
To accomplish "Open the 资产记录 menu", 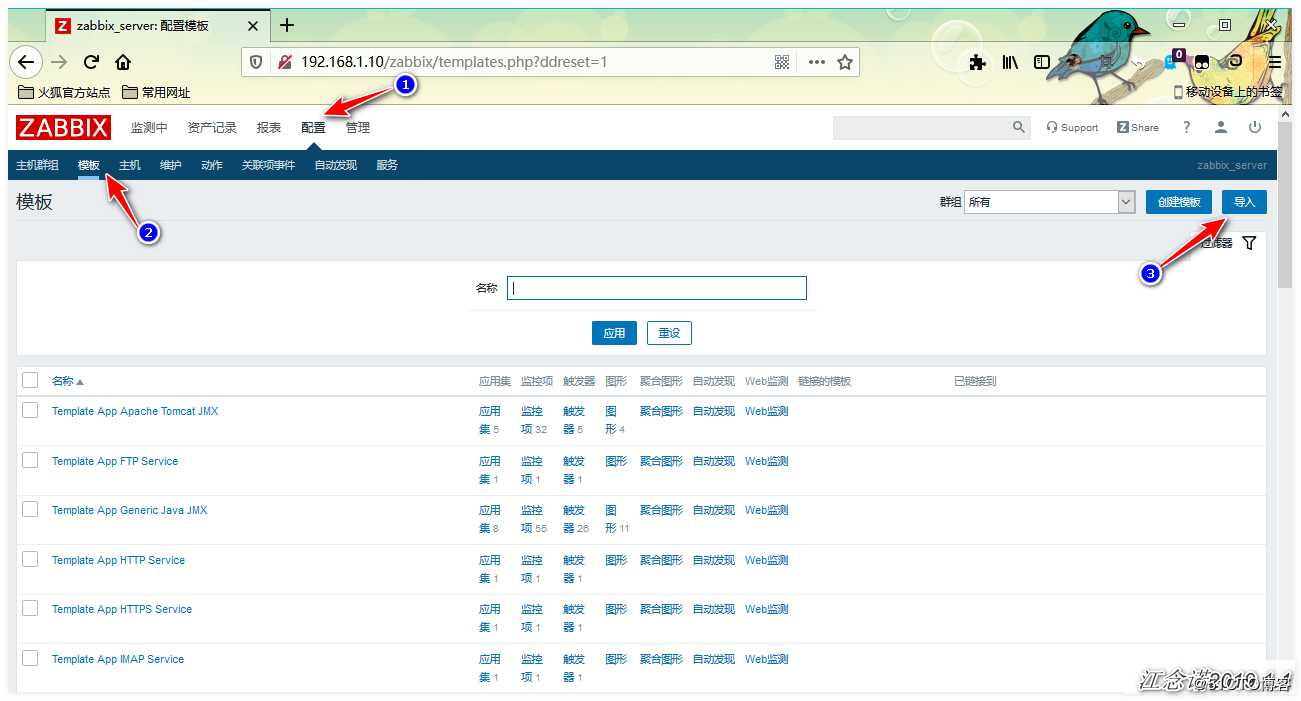I will pos(212,128).
